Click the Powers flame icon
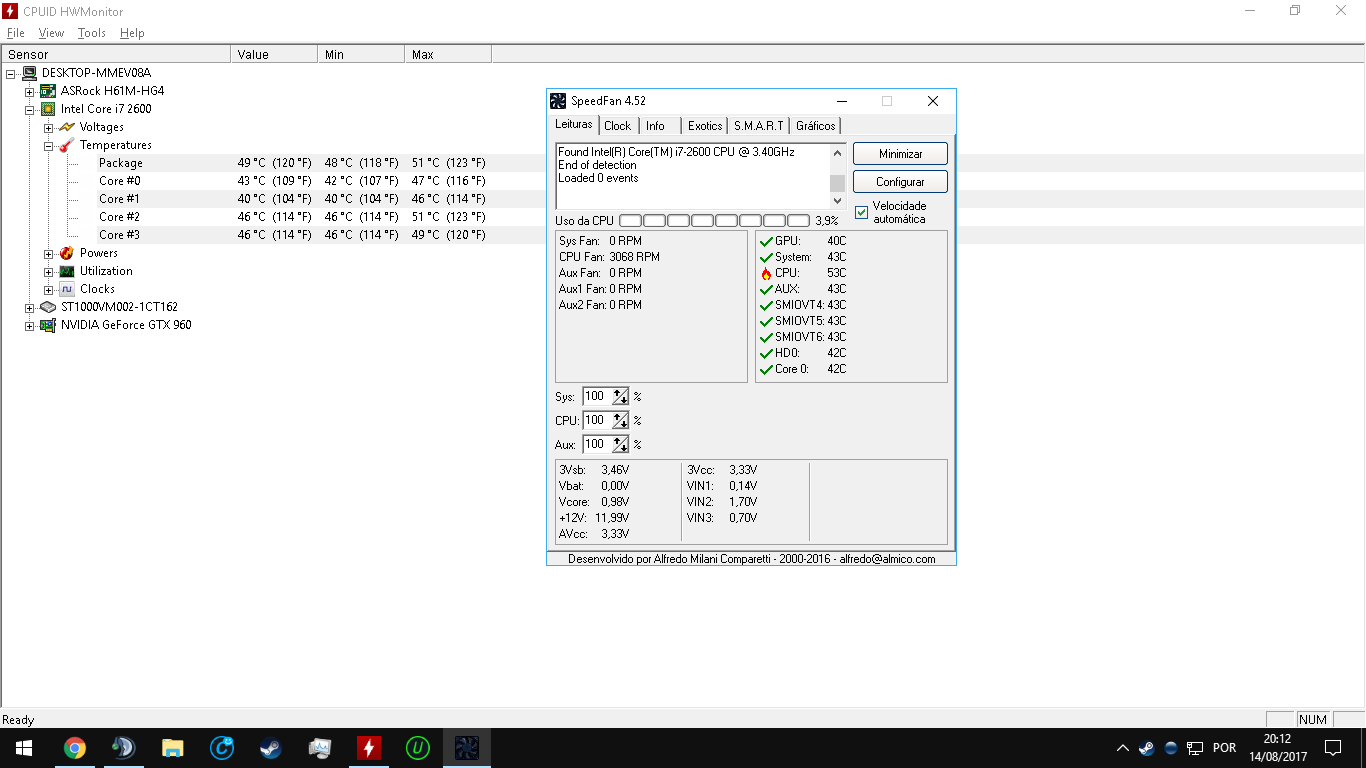This screenshot has height=768, width=1366. click(x=67, y=253)
